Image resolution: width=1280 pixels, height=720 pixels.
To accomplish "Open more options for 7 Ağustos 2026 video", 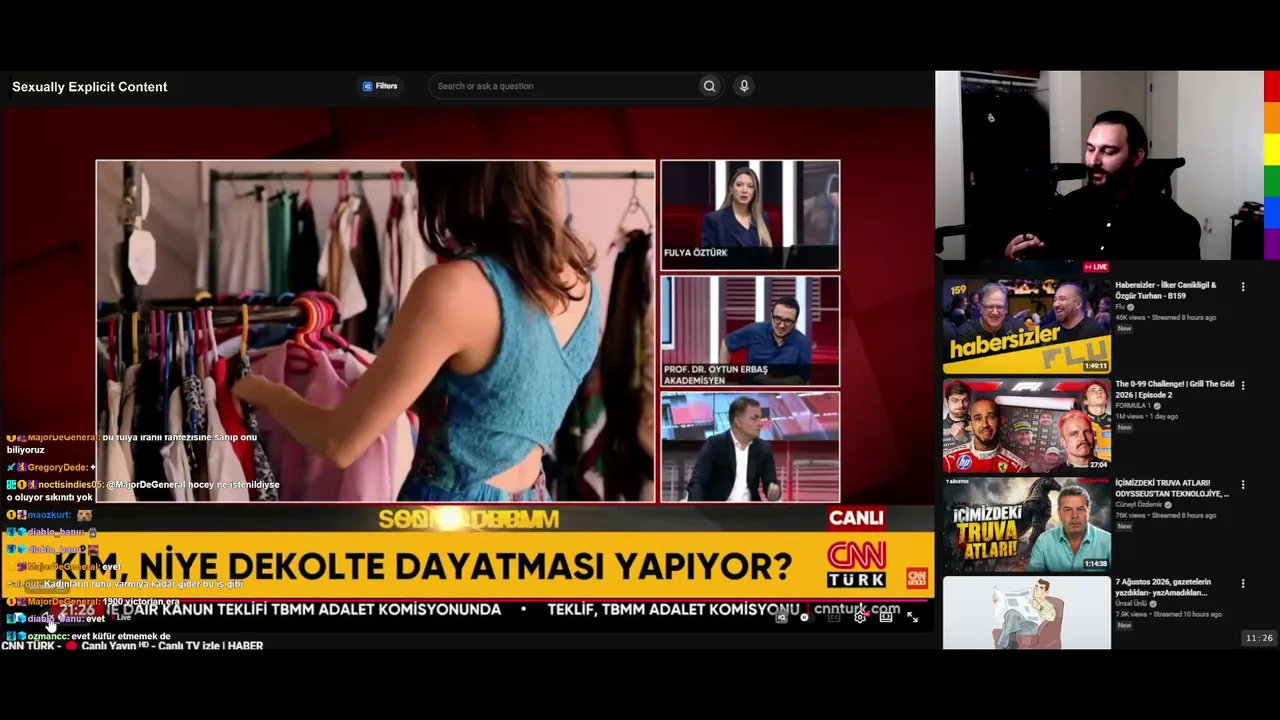I will tap(1243, 584).
